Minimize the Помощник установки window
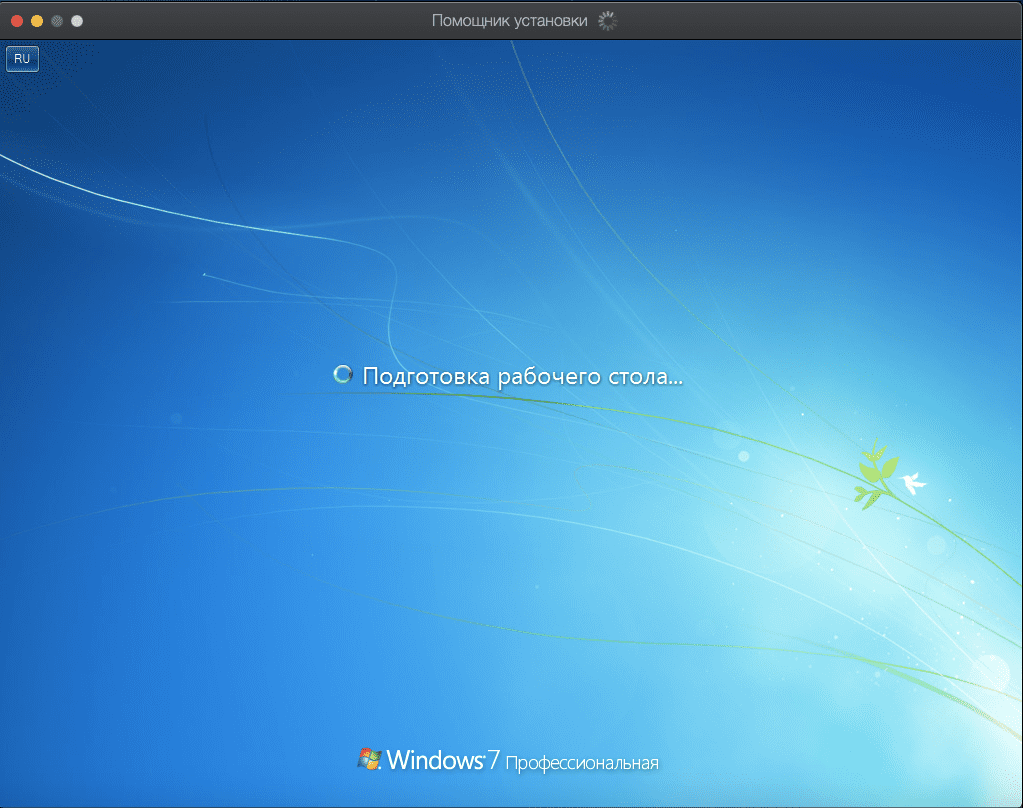This screenshot has width=1023, height=808. (x=37, y=21)
